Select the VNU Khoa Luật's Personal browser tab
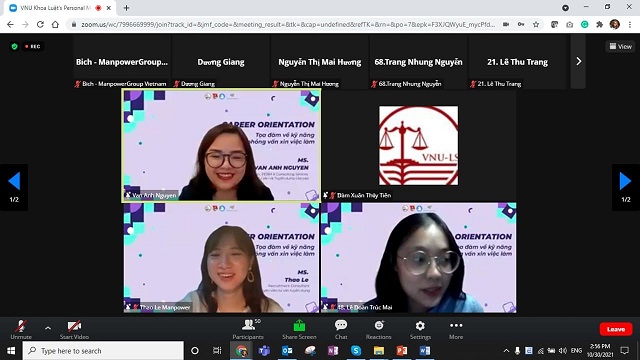 [60, 8]
